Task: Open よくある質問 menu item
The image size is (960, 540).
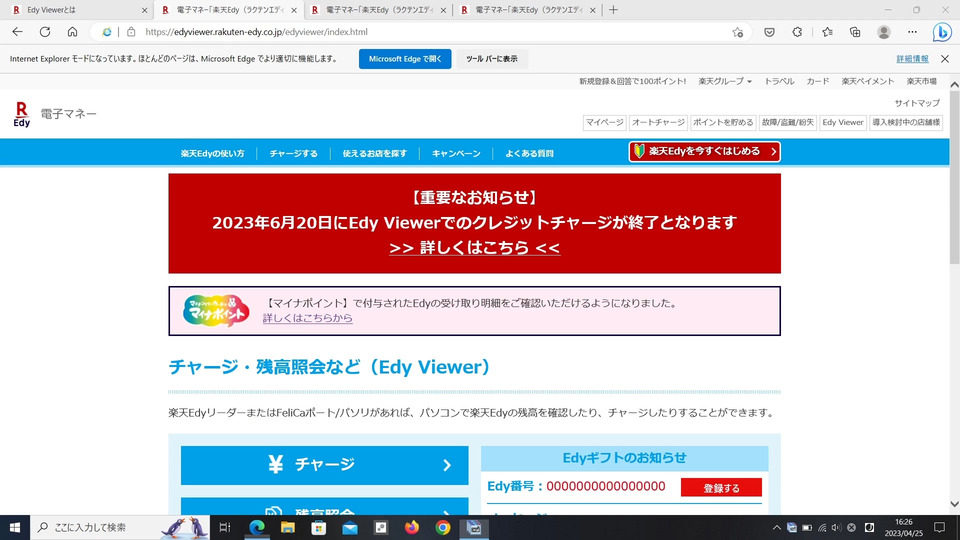Action: pyautogui.click(x=529, y=153)
